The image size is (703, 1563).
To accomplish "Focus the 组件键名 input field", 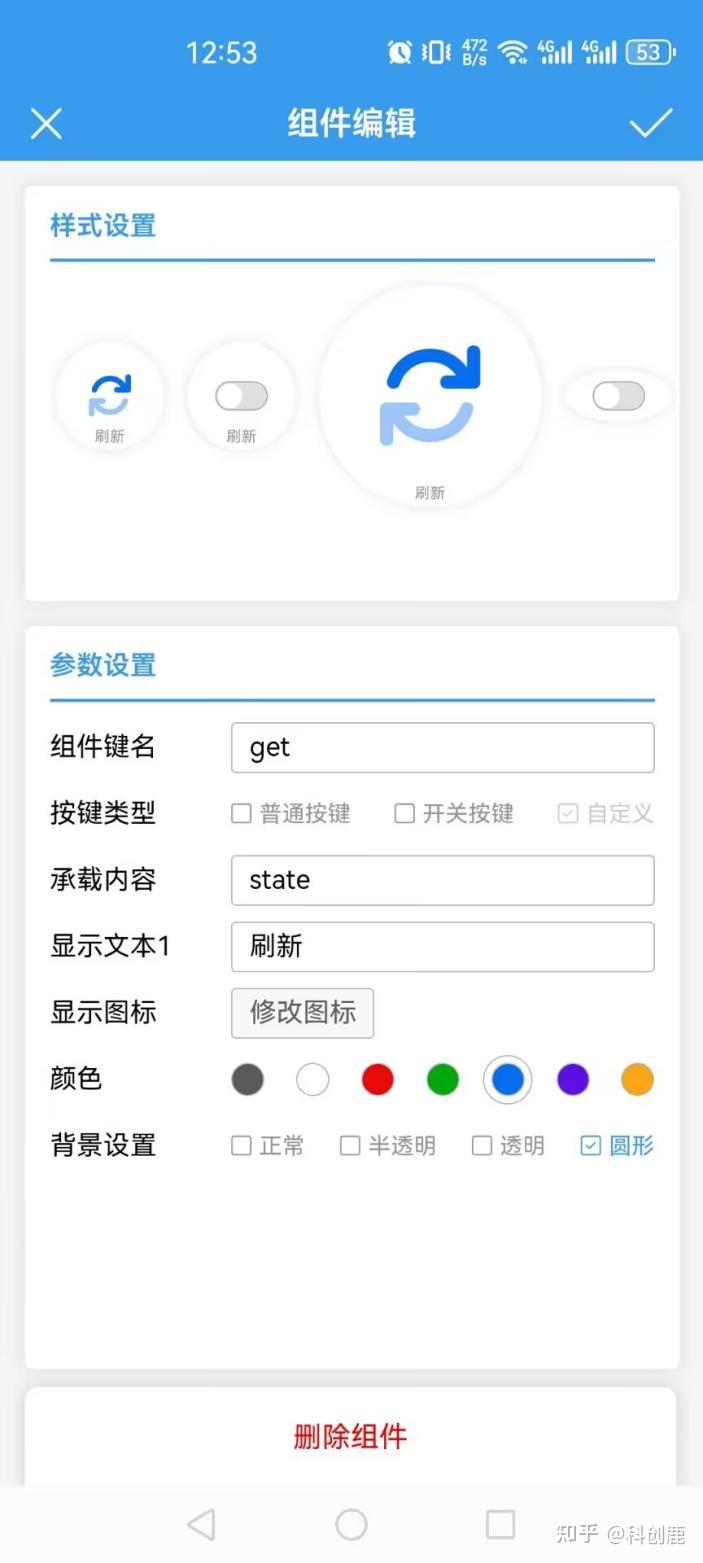I will point(442,748).
